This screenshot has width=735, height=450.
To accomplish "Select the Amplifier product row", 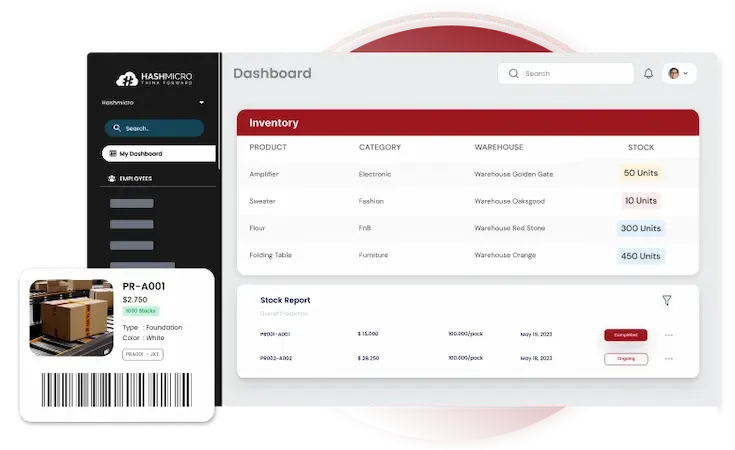I will (467, 174).
